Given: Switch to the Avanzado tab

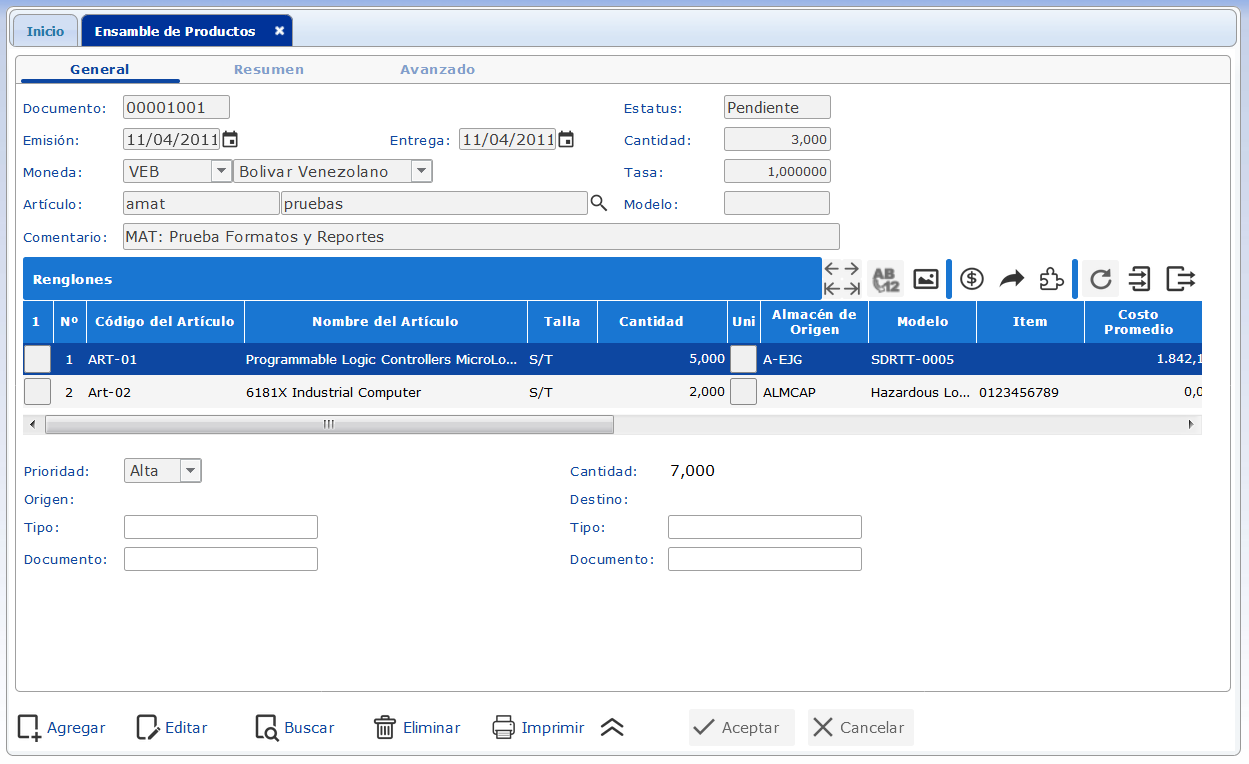Looking at the screenshot, I should [438, 70].
